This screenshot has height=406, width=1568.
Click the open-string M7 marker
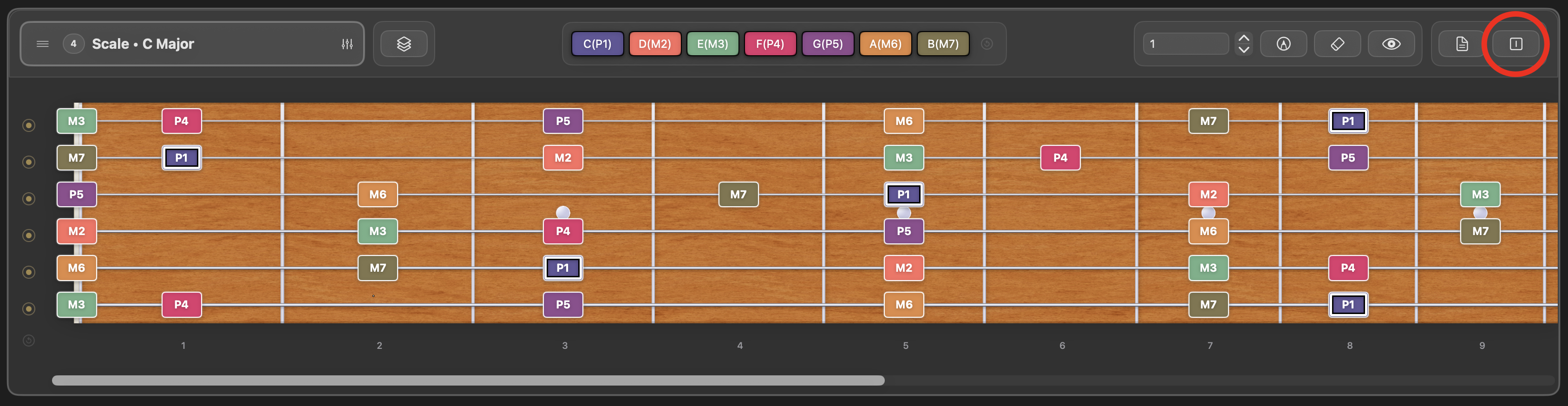pyautogui.click(x=77, y=157)
